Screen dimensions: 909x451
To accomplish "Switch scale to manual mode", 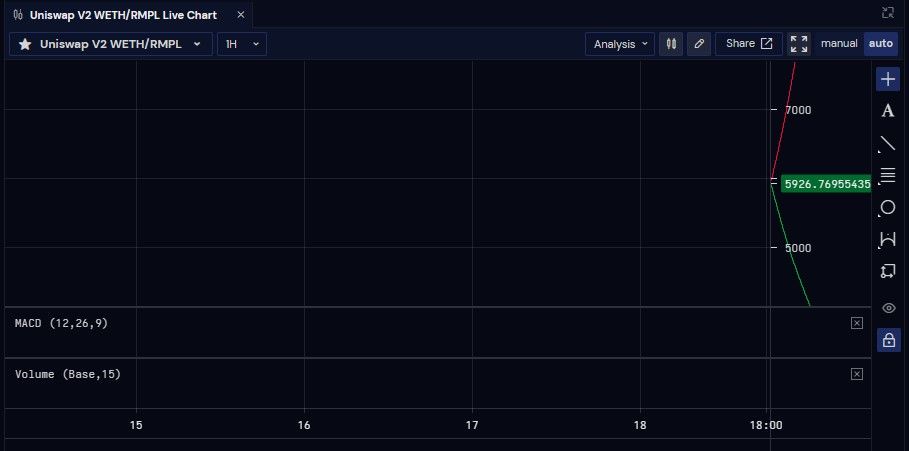I will point(839,44).
